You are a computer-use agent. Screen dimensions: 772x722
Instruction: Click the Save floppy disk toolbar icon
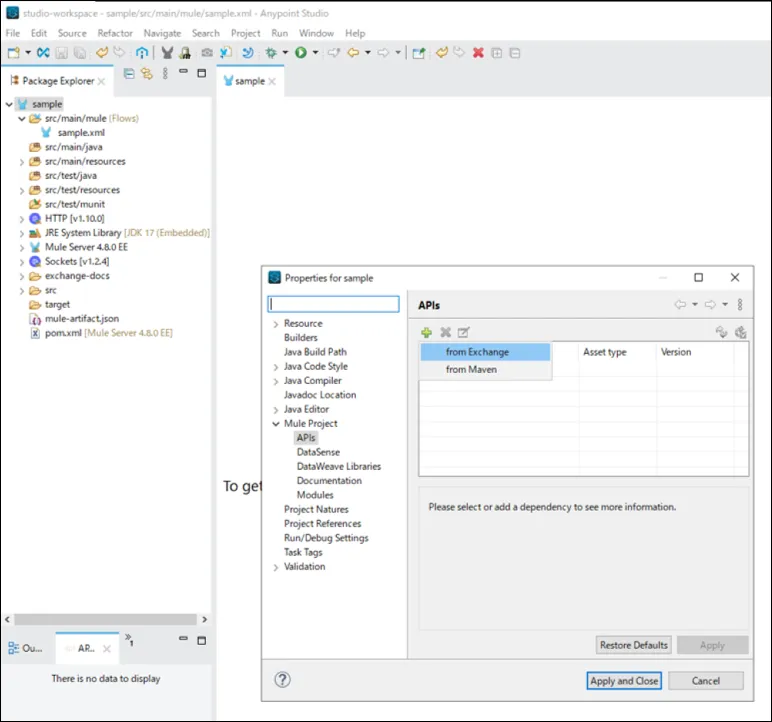[x=62, y=53]
